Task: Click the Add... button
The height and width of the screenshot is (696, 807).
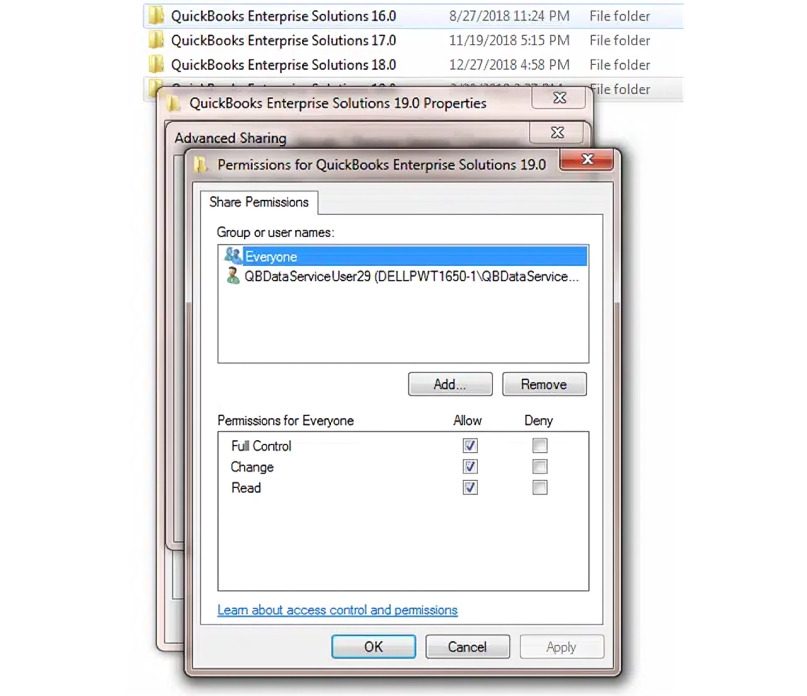Action: pyautogui.click(x=450, y=385)
